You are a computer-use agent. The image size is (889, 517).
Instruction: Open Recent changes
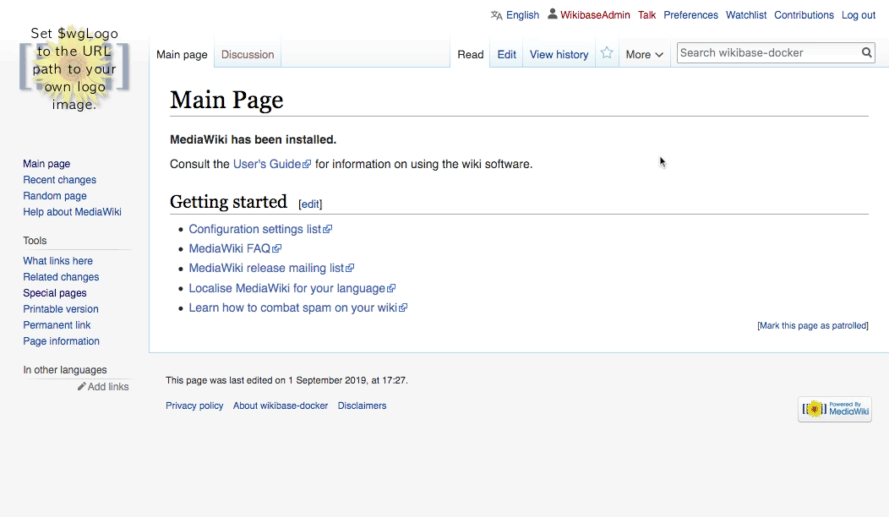[x=60, y=180]
